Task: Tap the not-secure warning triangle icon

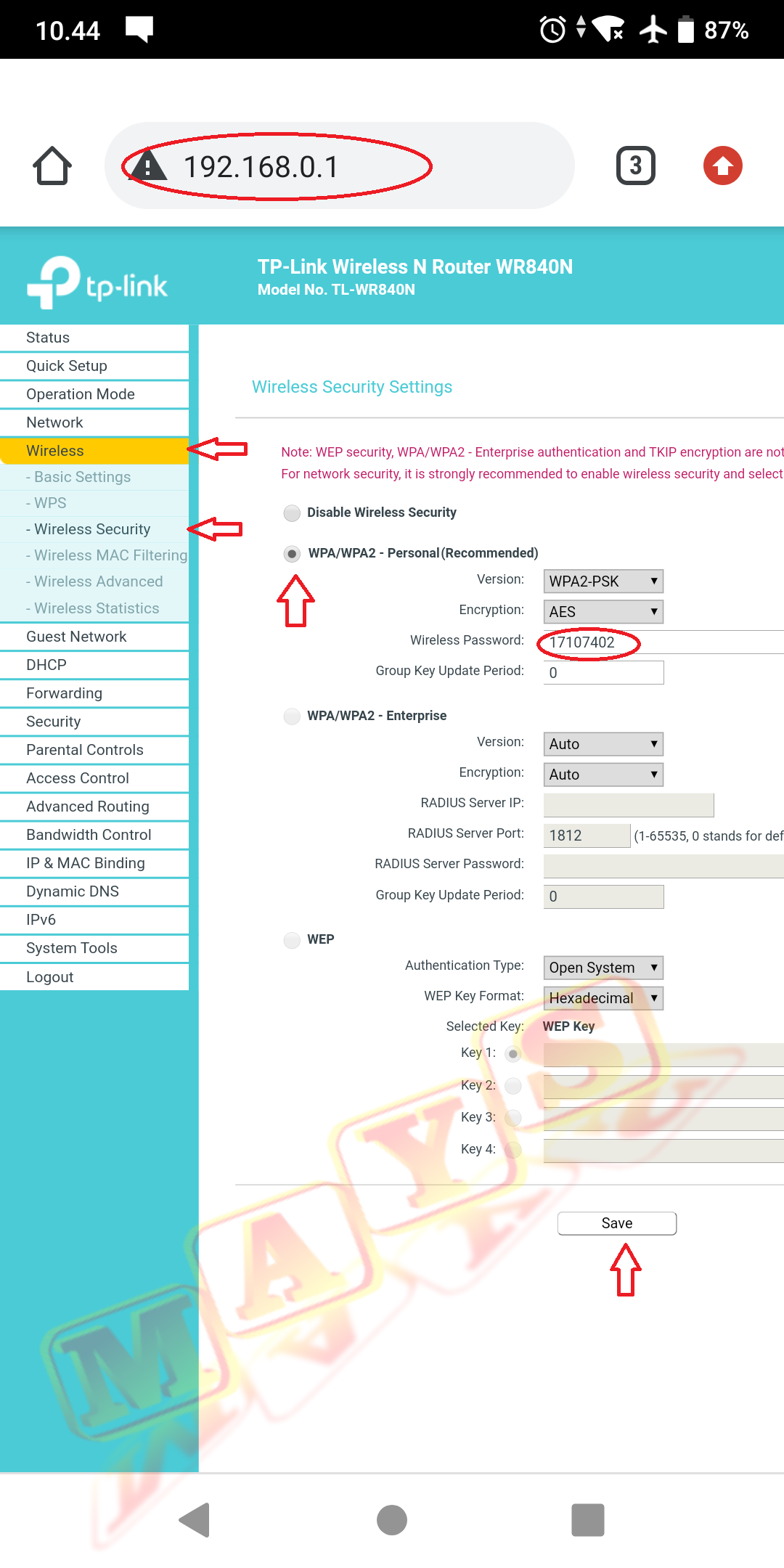Action: (148, 166)
